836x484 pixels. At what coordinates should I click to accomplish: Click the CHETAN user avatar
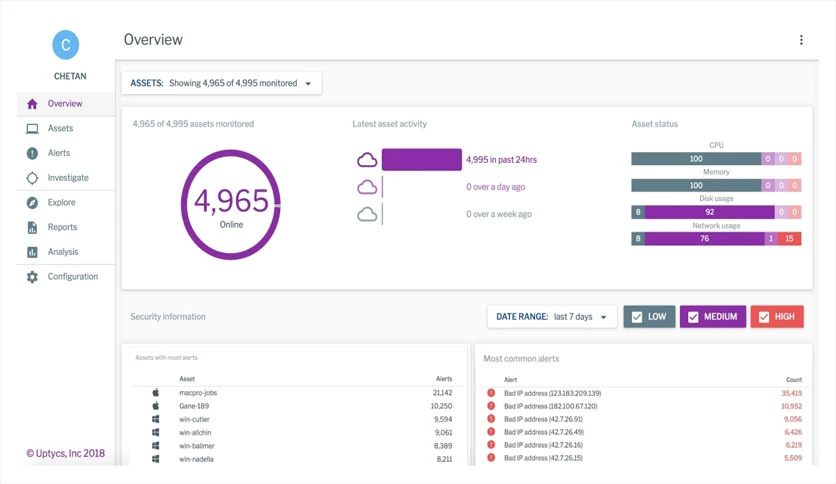tap(66, 45)
